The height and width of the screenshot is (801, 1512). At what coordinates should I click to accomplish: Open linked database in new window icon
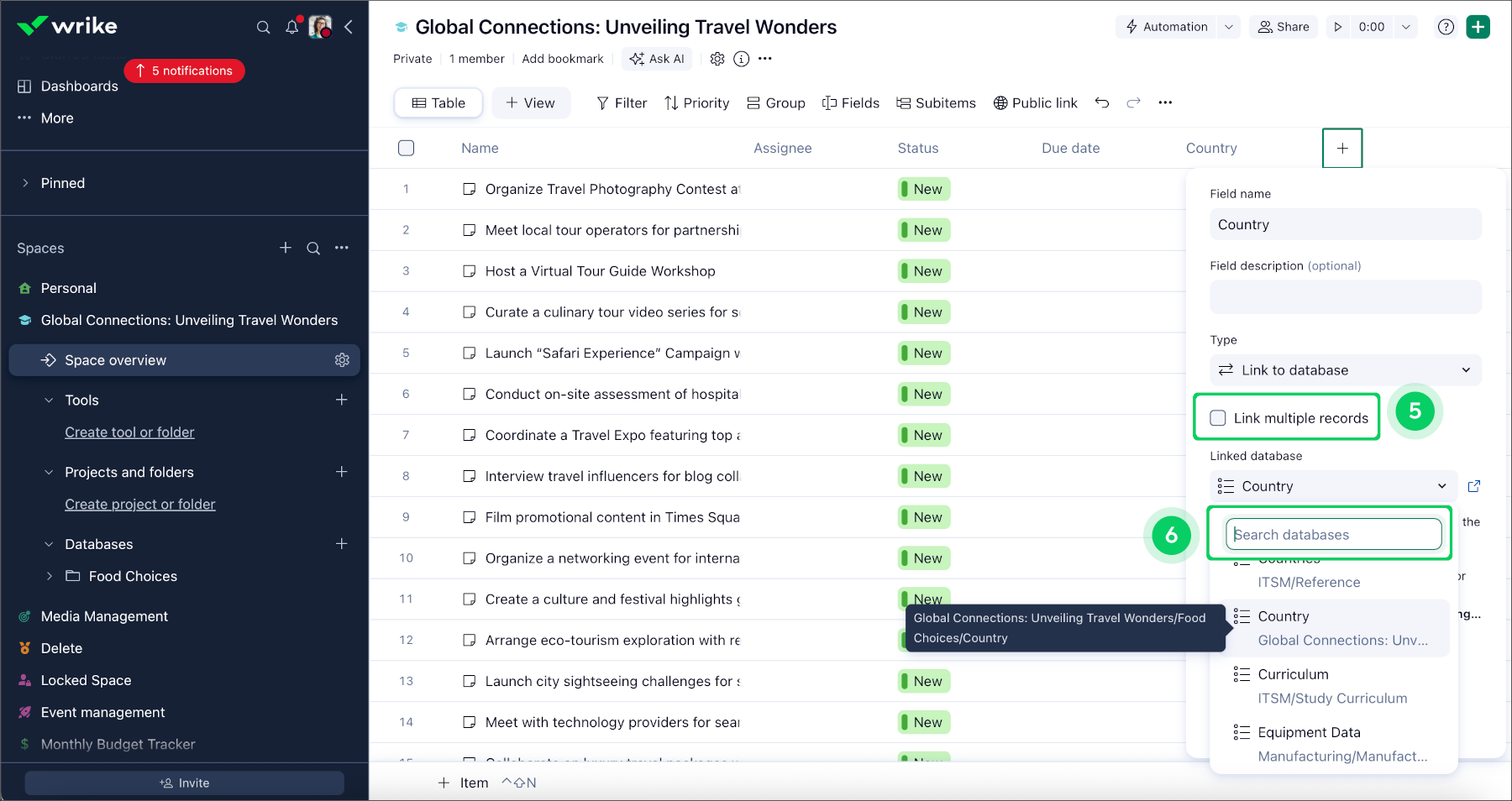click(x=1473, y=486)
